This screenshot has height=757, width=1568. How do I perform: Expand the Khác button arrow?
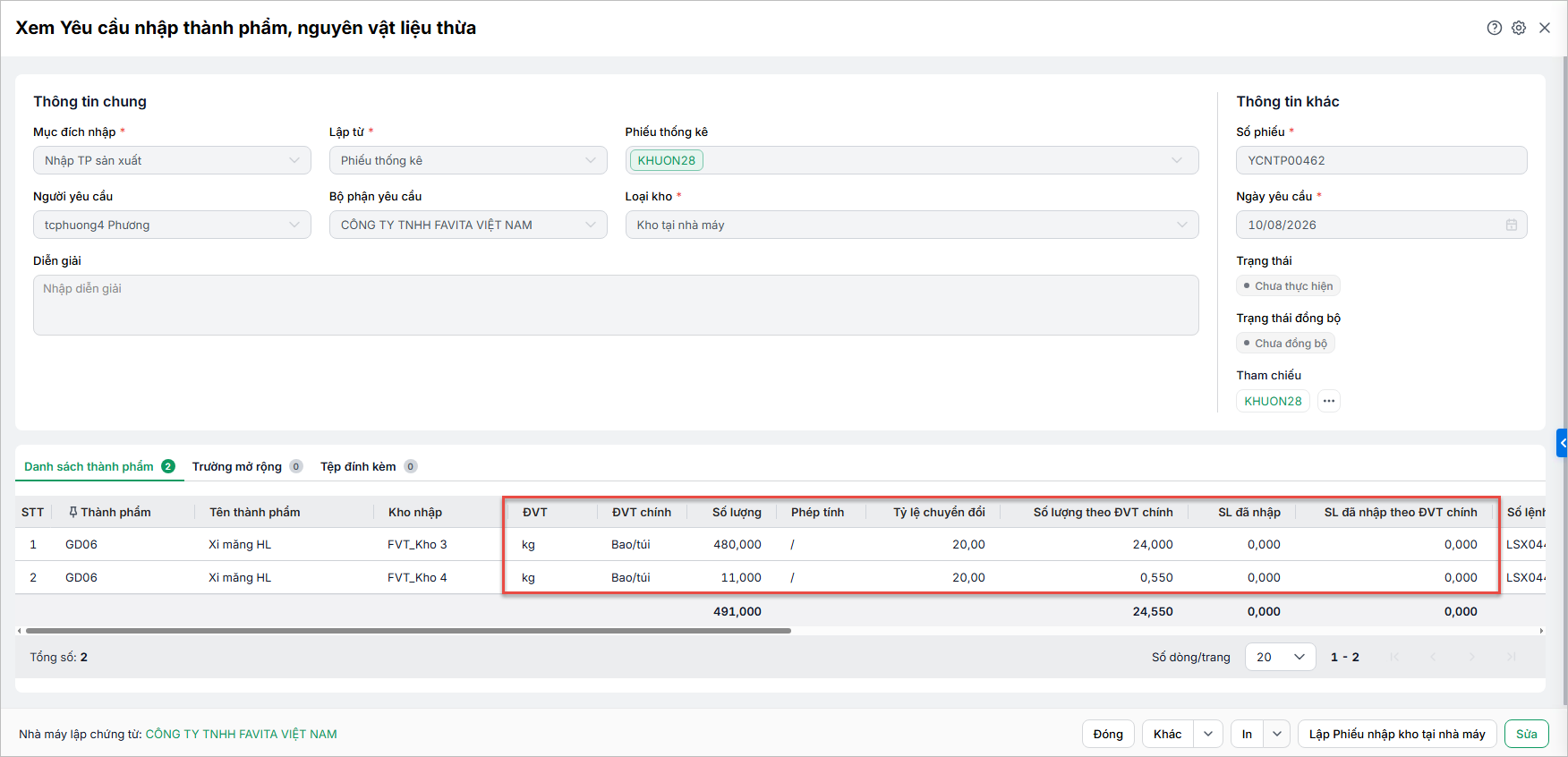[x=1208, y=734]
